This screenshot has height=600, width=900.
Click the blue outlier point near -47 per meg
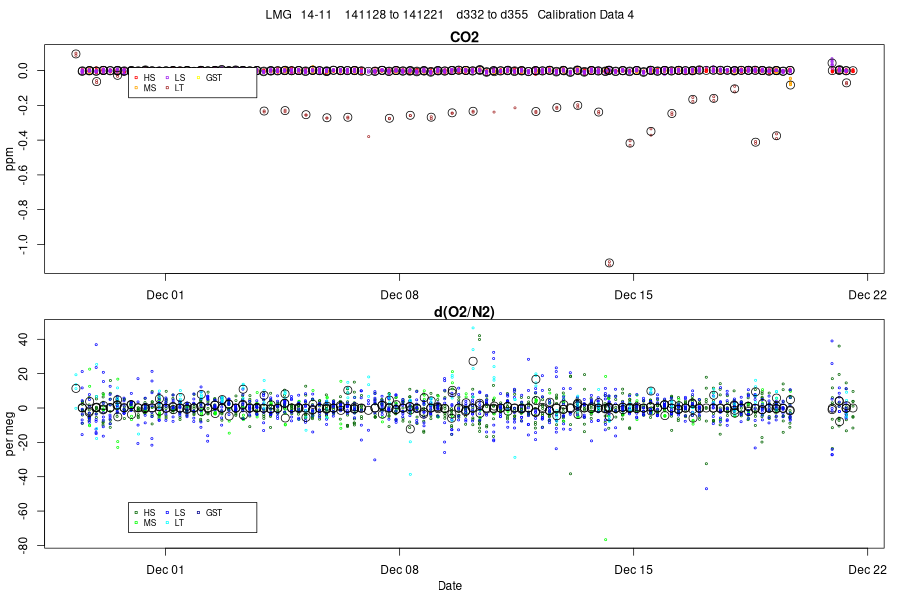(x=707, y=489)
